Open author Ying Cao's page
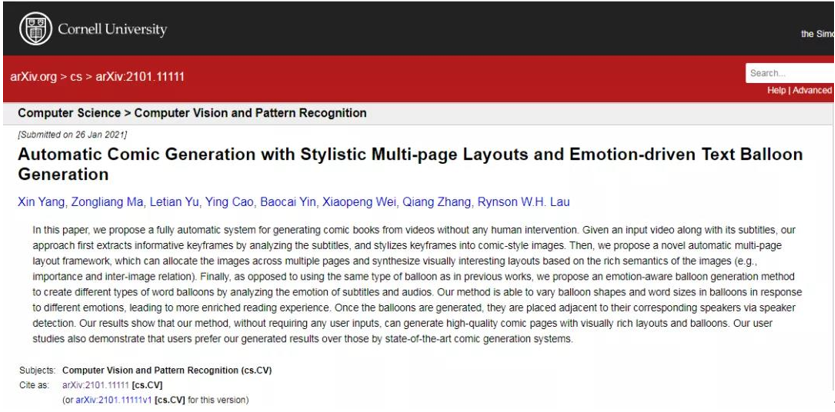The width and height of the screenshot is (835, 412). click(x=230, y=202)
